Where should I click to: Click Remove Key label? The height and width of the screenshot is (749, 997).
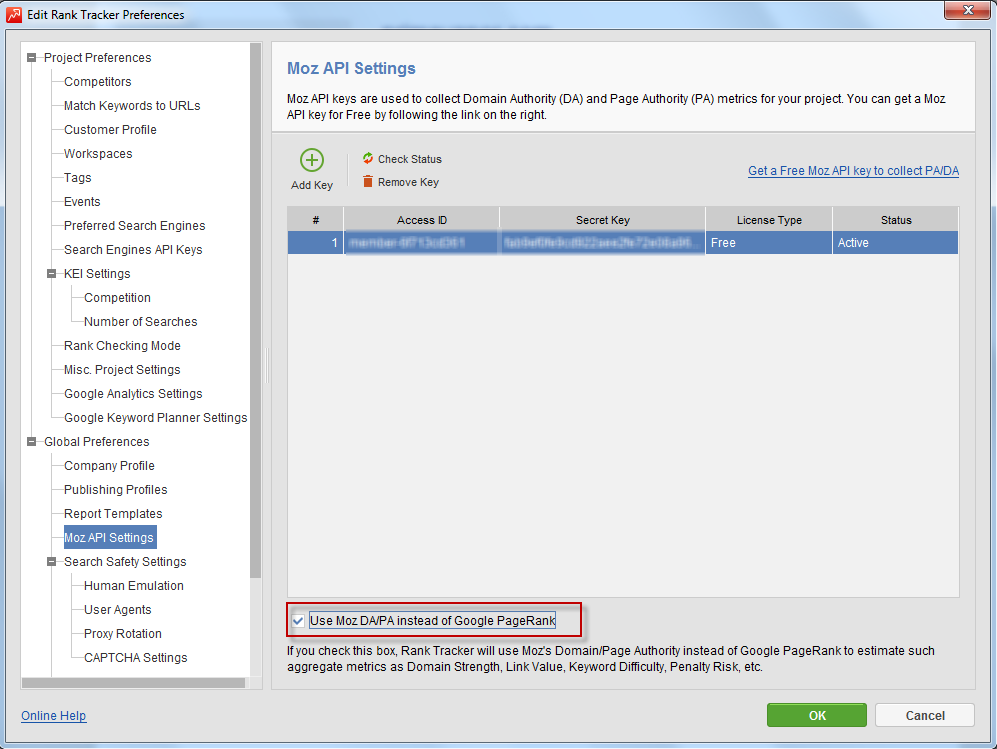click(408, 182)
